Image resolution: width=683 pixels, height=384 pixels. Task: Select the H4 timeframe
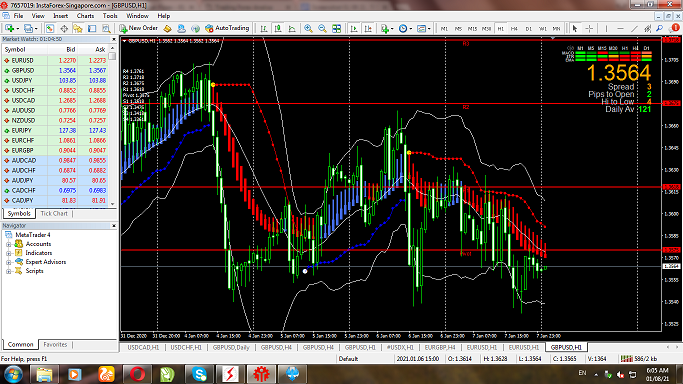pyautogui.click(x=514, y=29)
